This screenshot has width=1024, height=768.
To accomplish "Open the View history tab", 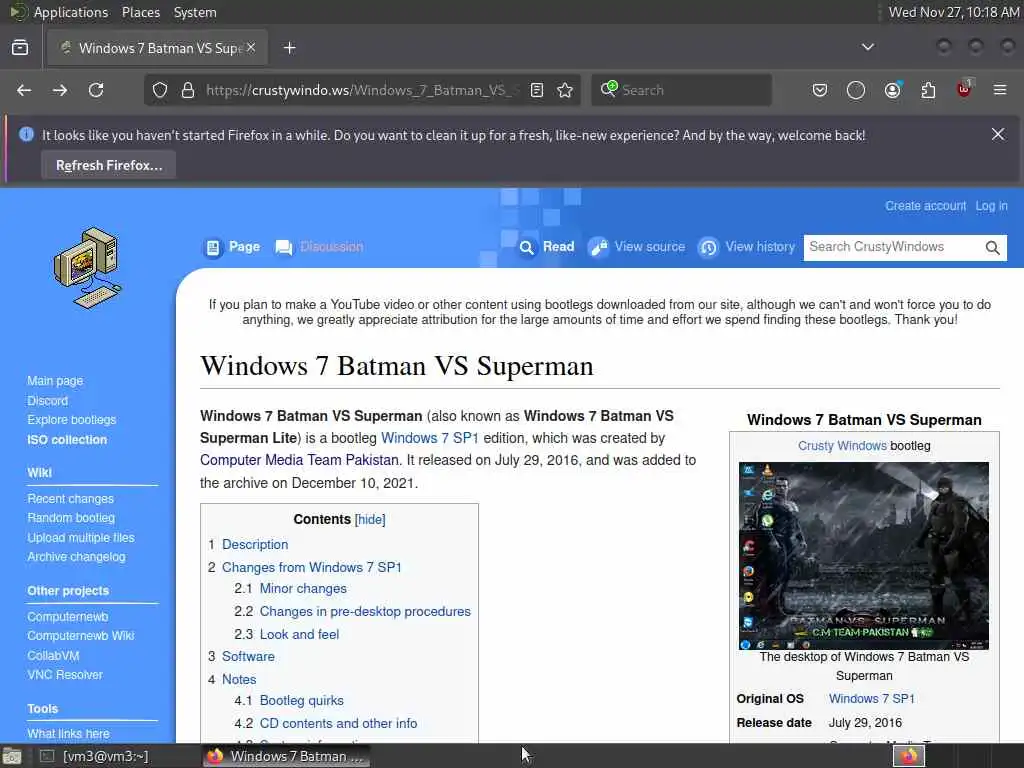I will pos(746,247).
